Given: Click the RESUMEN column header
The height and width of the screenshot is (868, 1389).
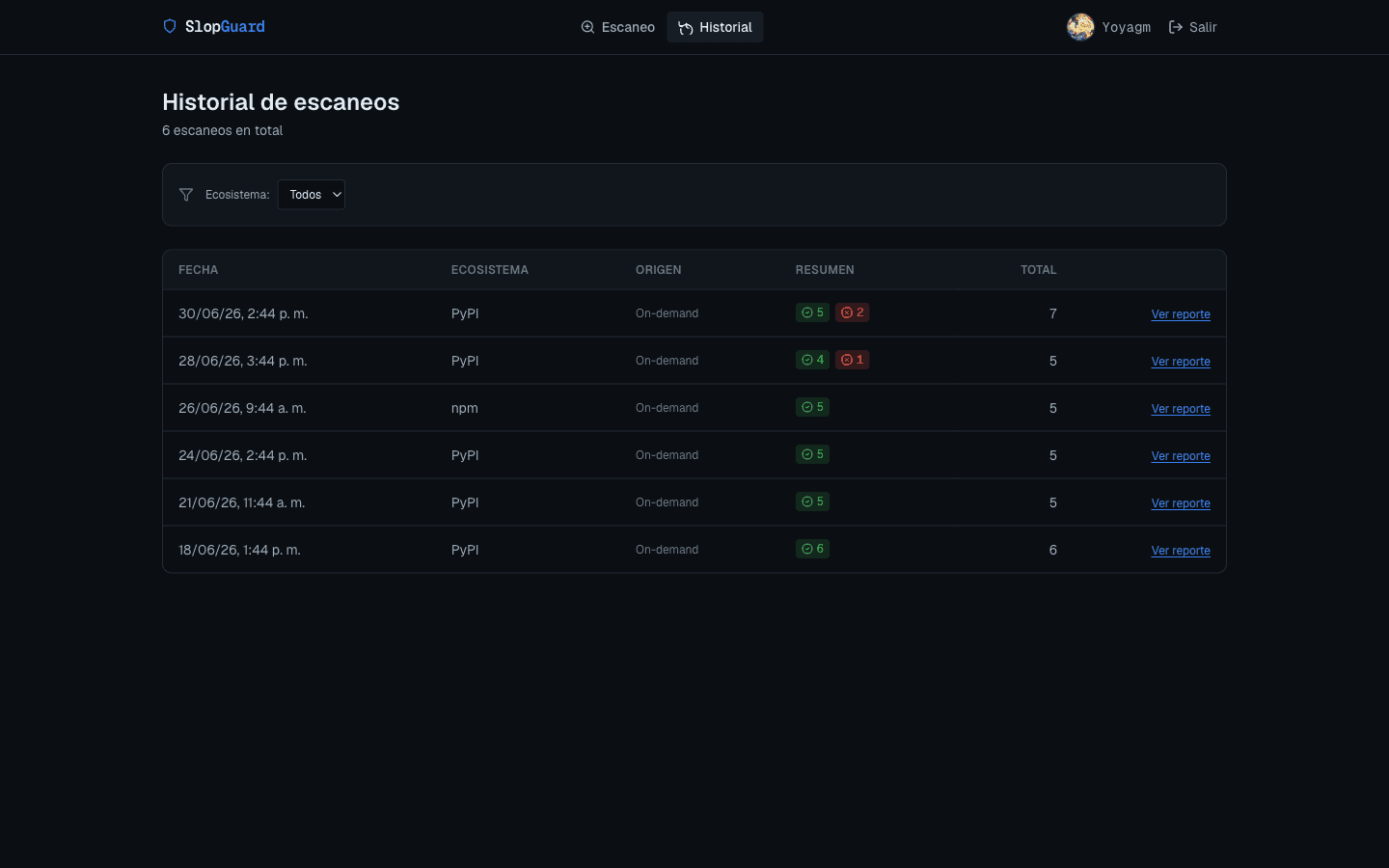Looking at the screenshot, I should pos(825,270).
